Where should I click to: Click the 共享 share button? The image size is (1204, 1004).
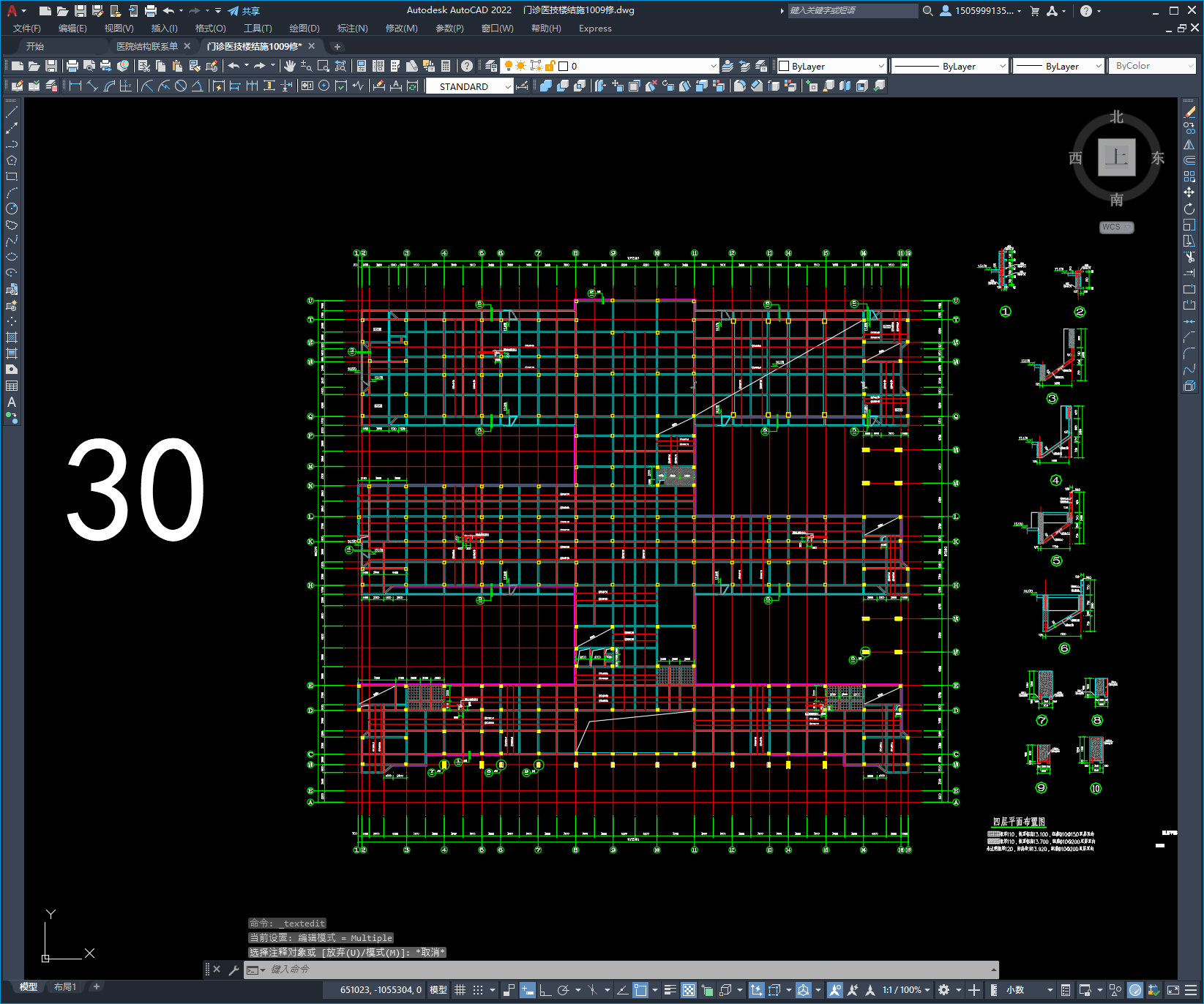coord(244,11)
